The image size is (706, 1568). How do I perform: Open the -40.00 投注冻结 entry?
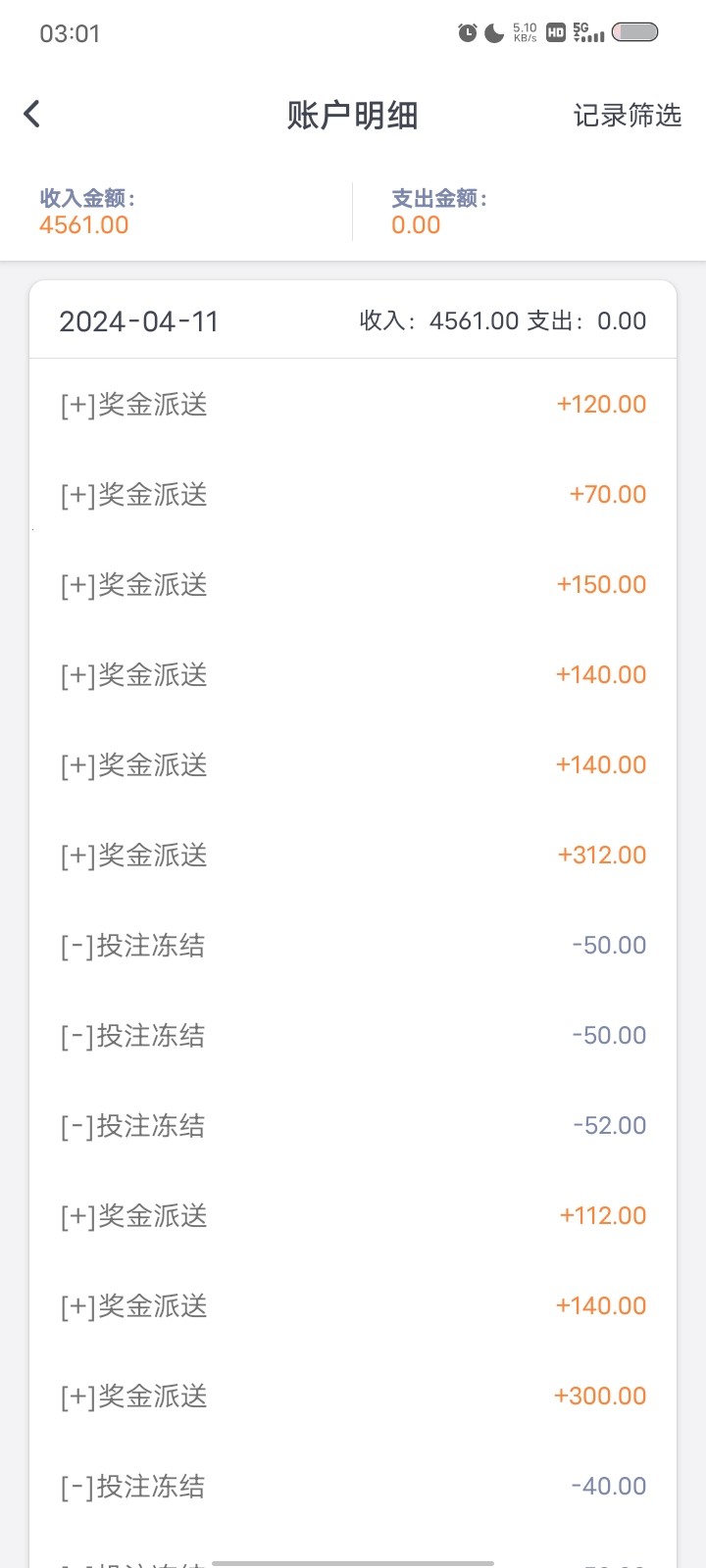tap(353, 1487)
